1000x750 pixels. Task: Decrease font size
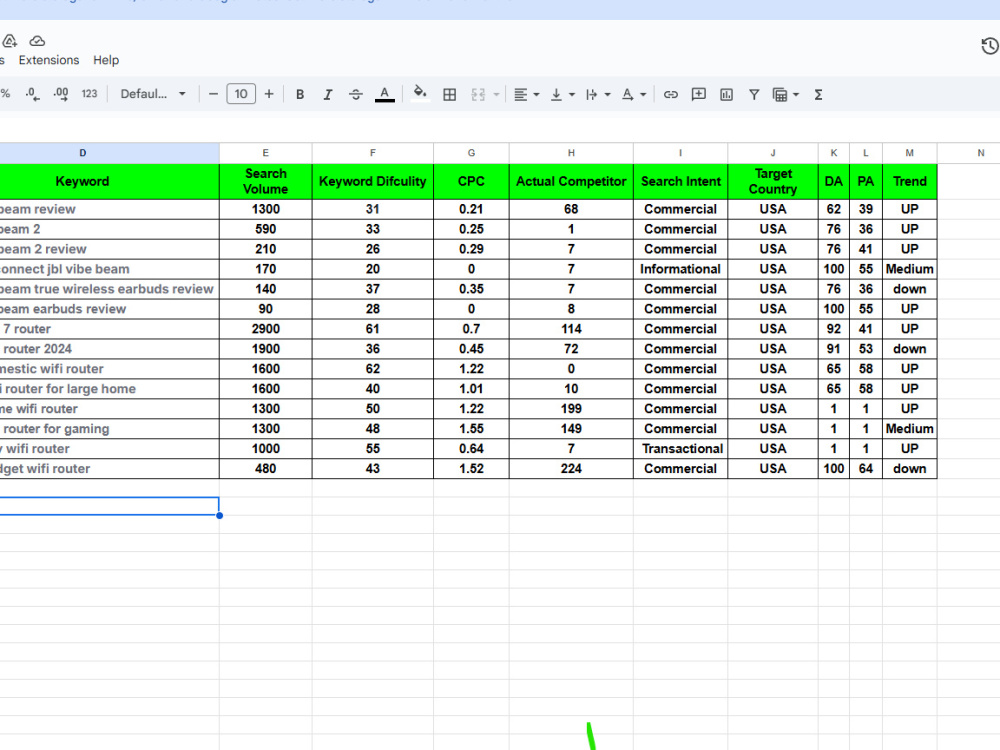coord(213,94)
